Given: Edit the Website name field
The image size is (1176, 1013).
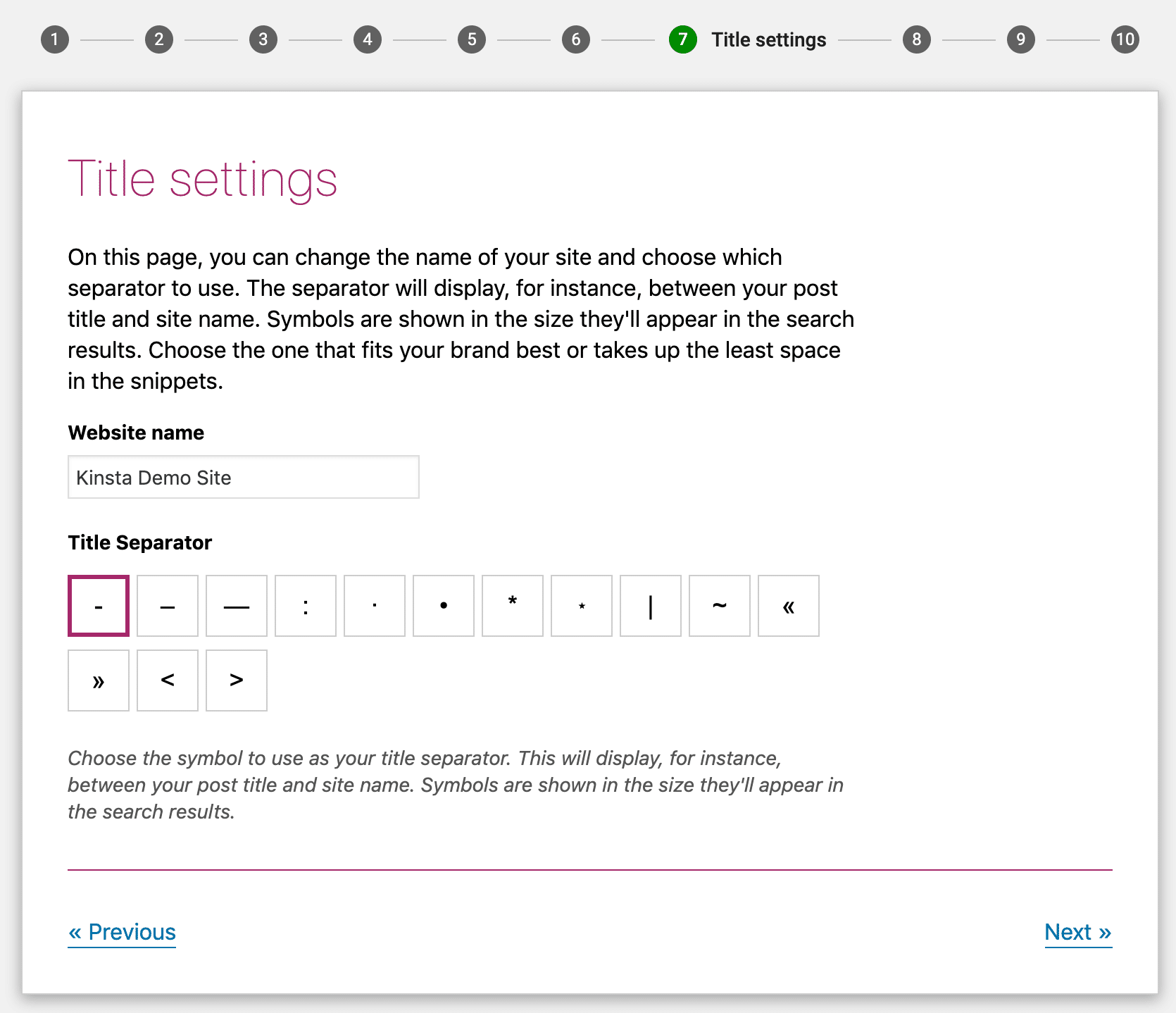Looking at the screenshot, I should coord(244,477).
